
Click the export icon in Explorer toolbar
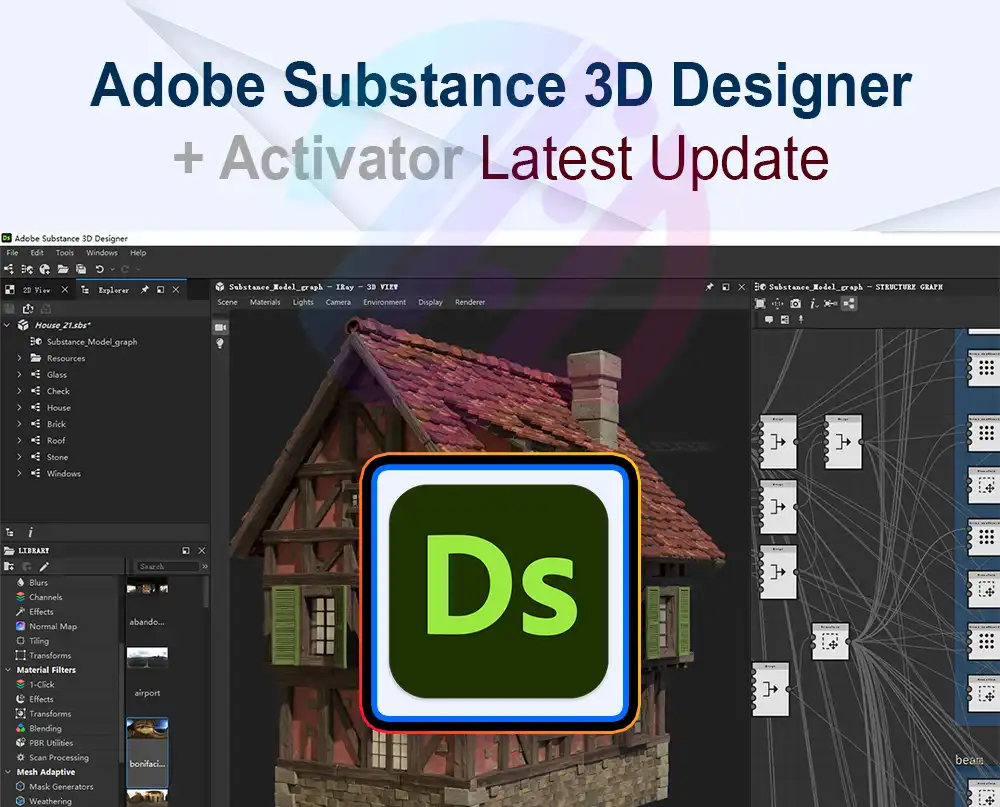point(28,308)
